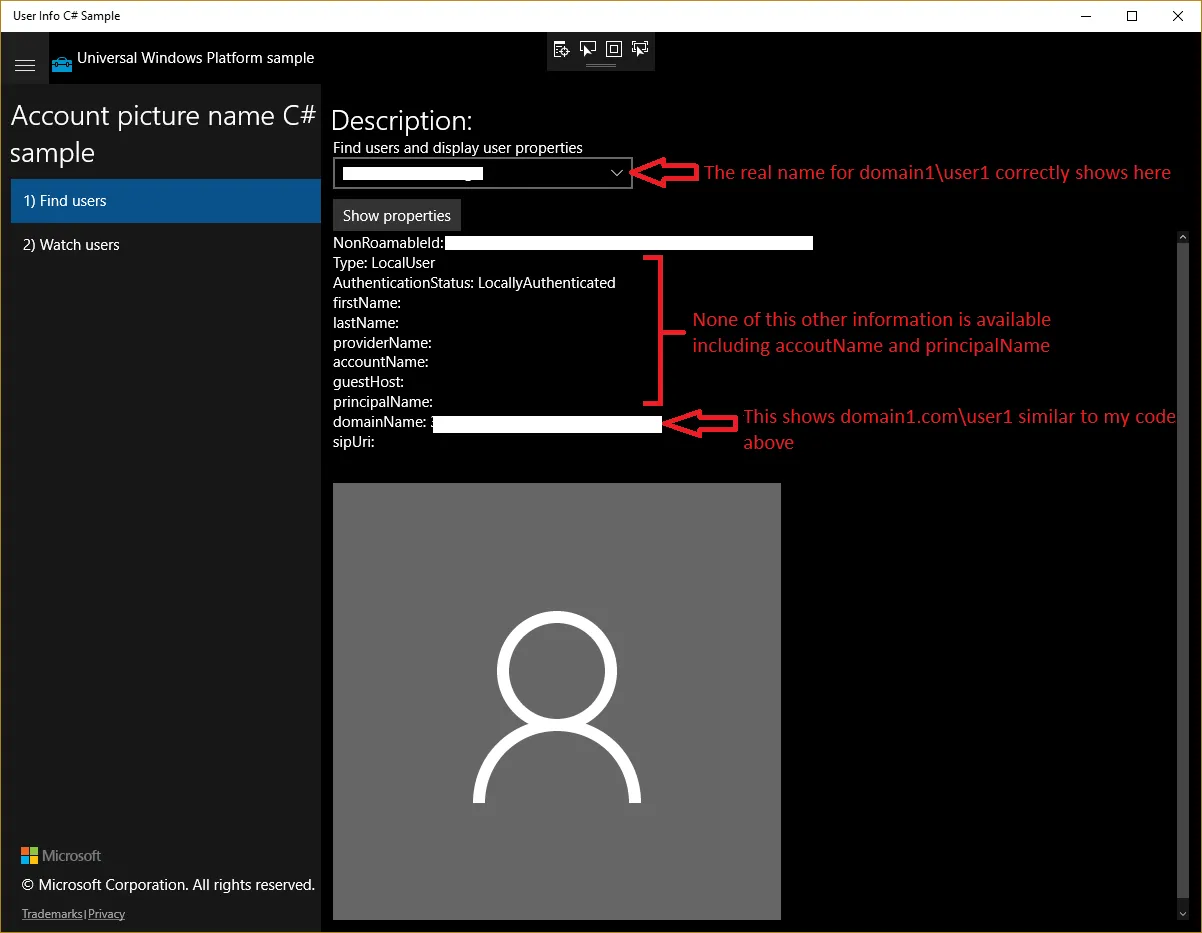Click the scrollbar up arrow
The height and width of the screenshot is (933, 1202).
click(1183, 238)
